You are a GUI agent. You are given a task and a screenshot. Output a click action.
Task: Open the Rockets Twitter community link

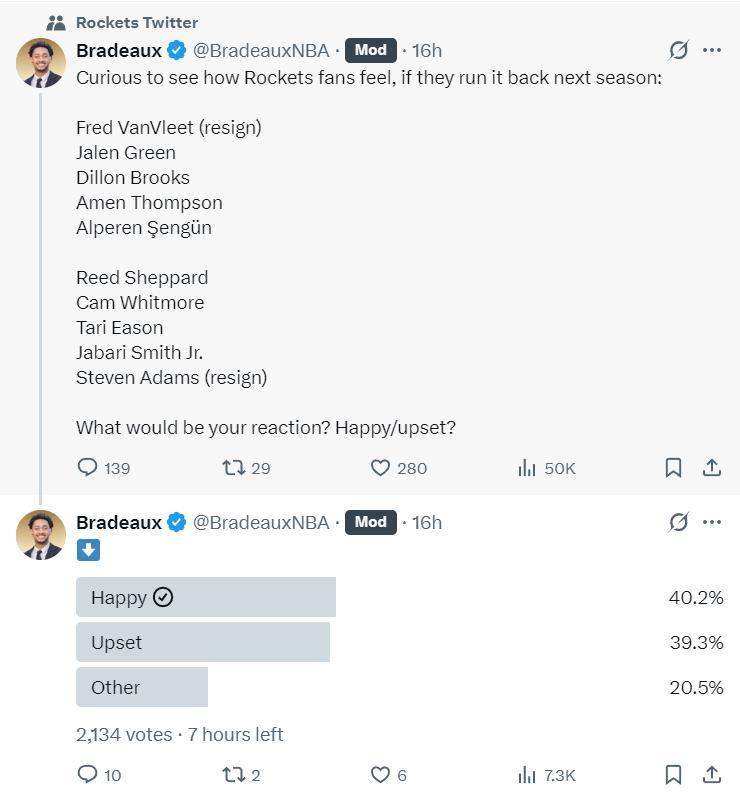(137, 22)
